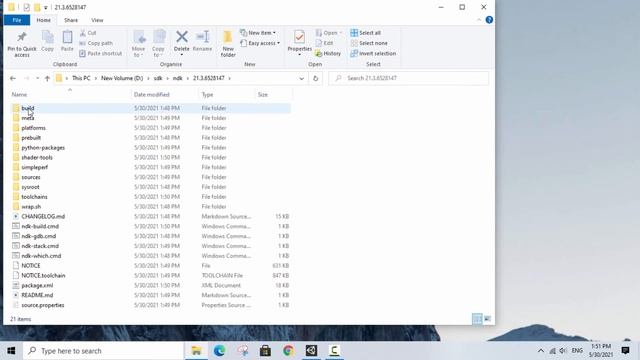Select the NOTICE.toolchain file
640x360 pixels.
43,276
